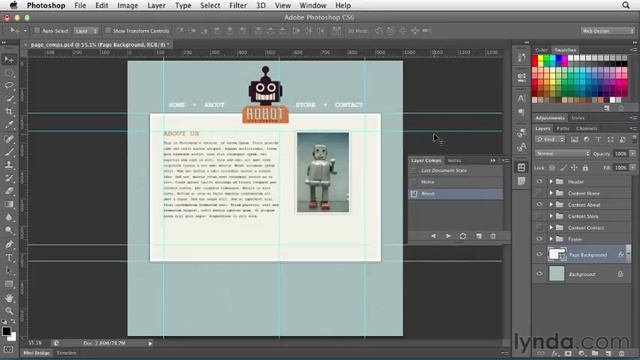Click the Fill percentage field

620,168
